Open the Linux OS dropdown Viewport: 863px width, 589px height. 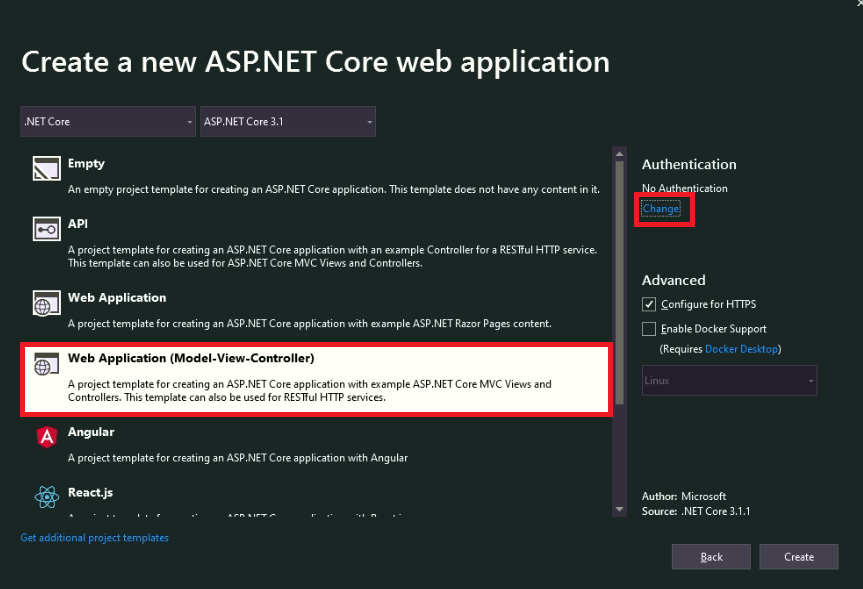729,381
